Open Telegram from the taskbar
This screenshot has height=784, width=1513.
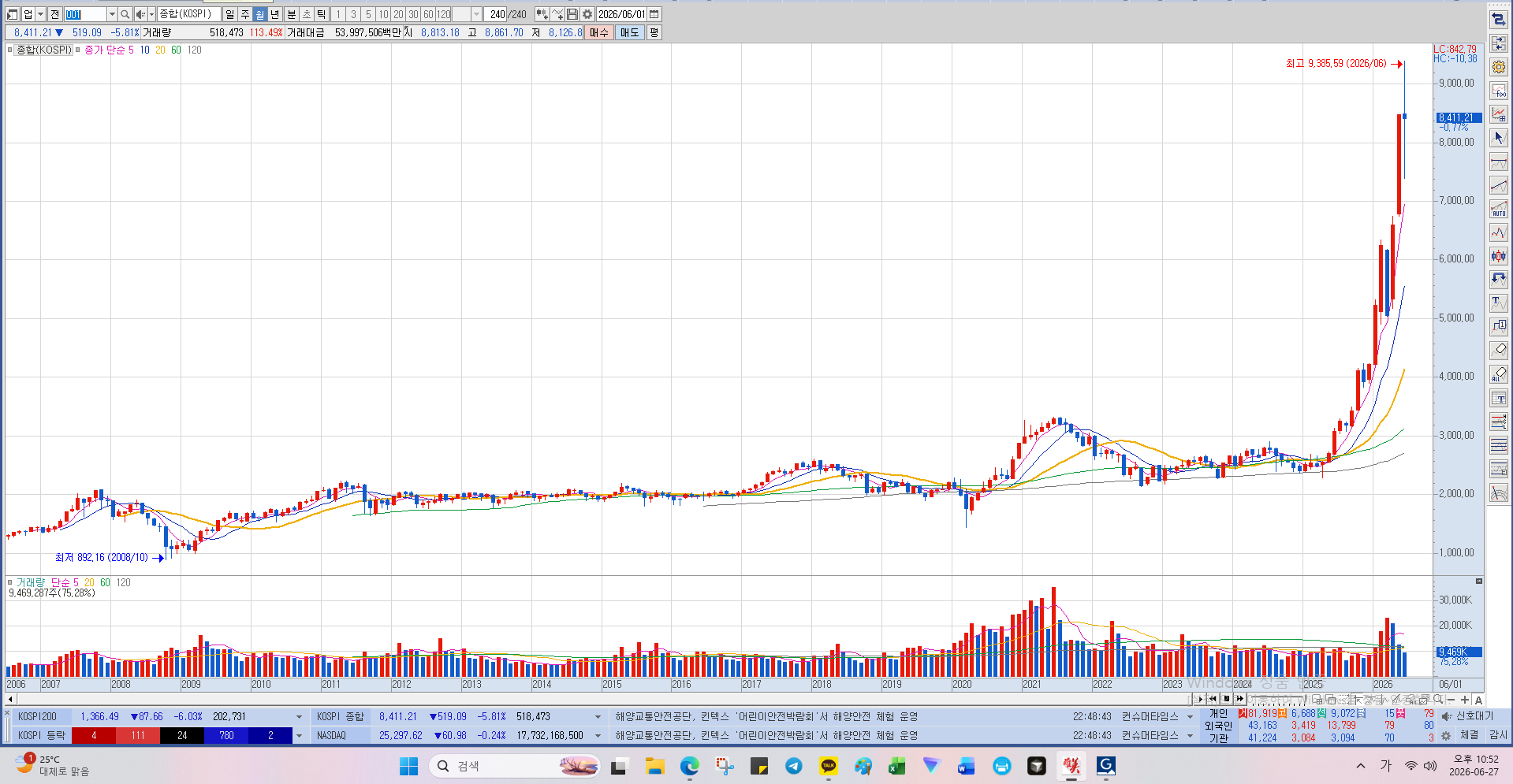[793, 766]
